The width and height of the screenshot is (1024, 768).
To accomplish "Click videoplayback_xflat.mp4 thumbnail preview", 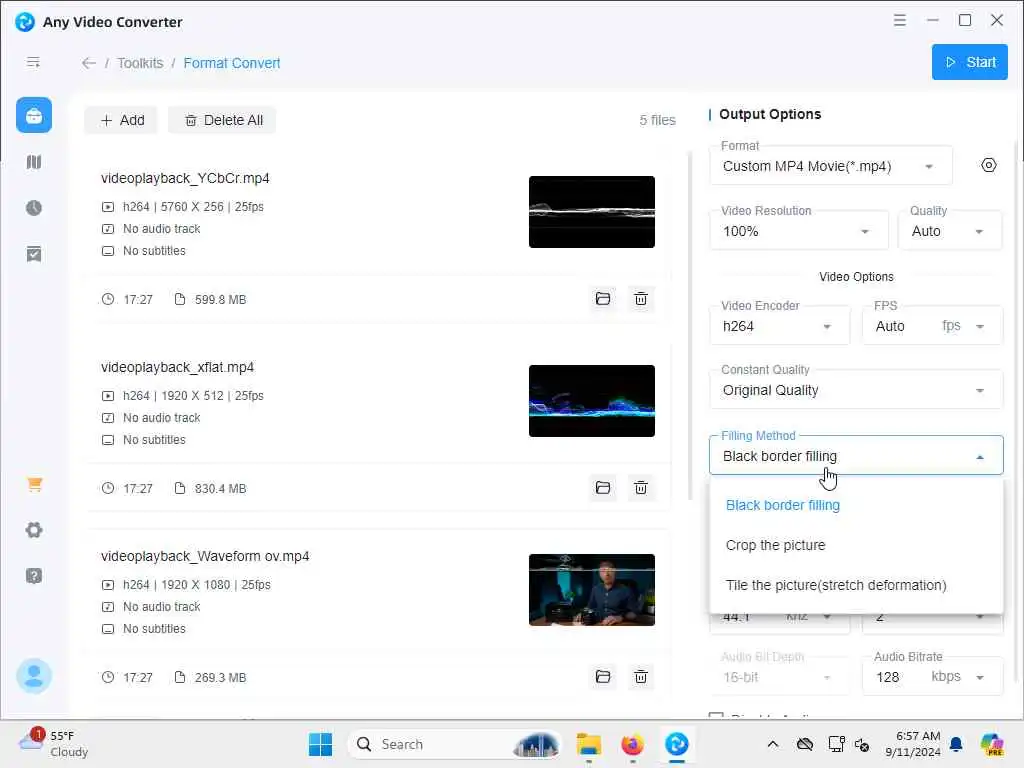I will point(592,401).
